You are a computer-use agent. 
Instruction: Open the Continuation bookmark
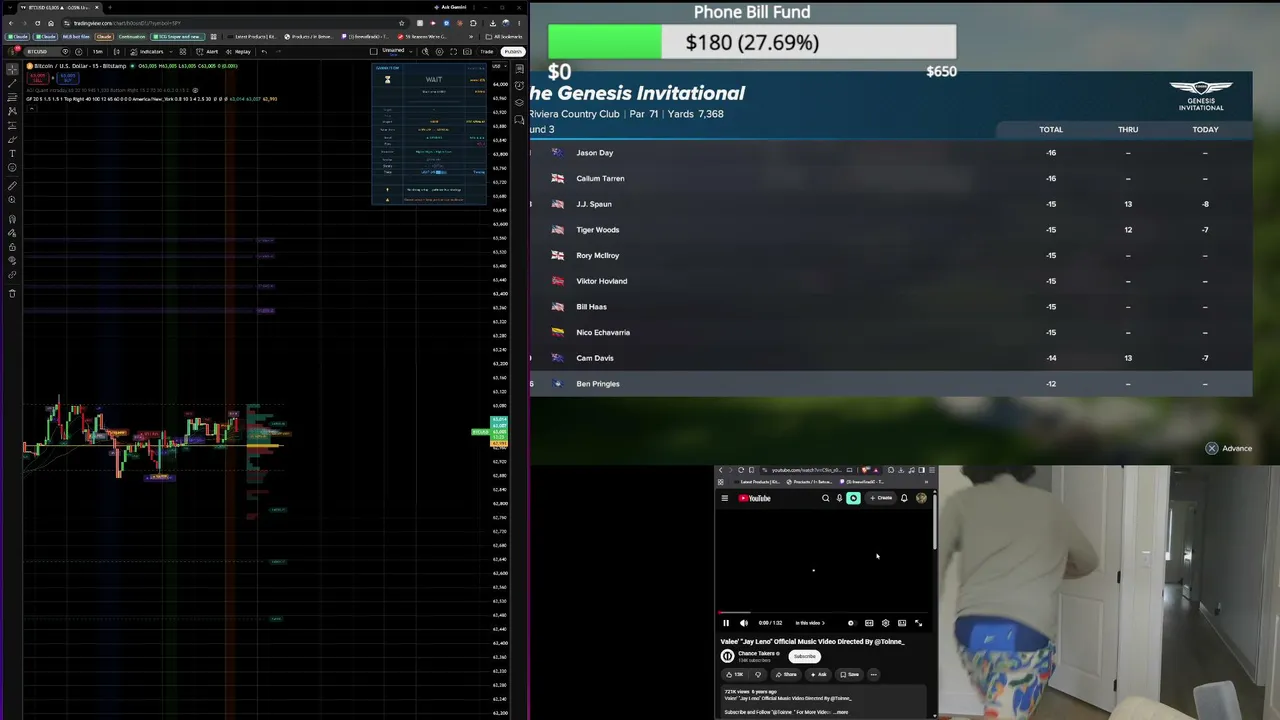point(132,37)
